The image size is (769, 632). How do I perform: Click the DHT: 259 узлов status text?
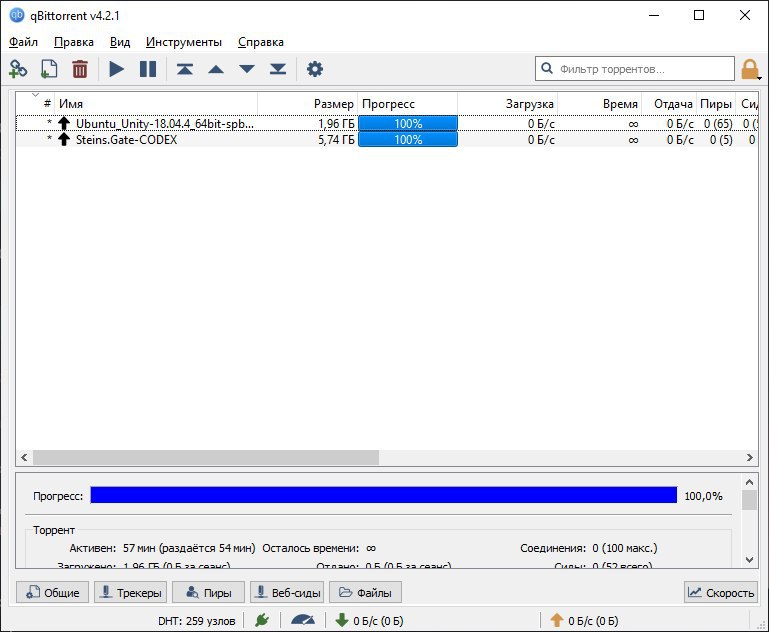[x=197, y=621]
